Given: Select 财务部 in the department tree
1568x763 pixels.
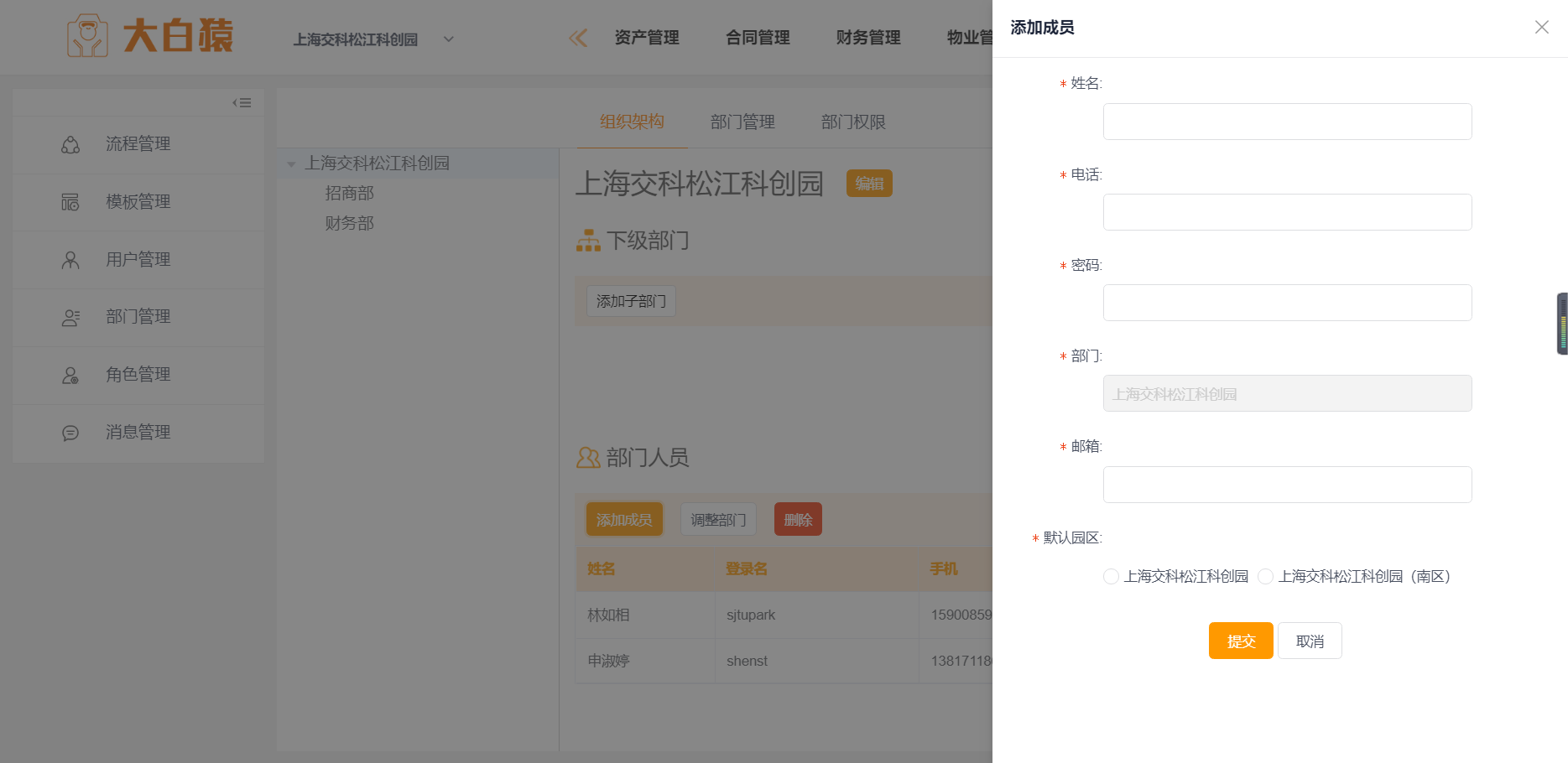Looking at the screenshot, I should pos(349,223).
